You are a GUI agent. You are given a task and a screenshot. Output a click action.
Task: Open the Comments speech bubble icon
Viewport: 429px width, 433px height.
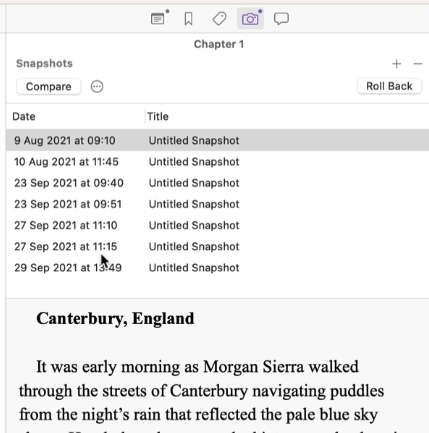(281, 19)
